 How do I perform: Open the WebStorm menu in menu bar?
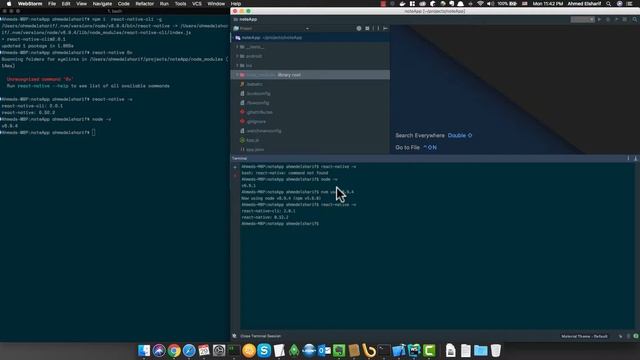(30, 4)
